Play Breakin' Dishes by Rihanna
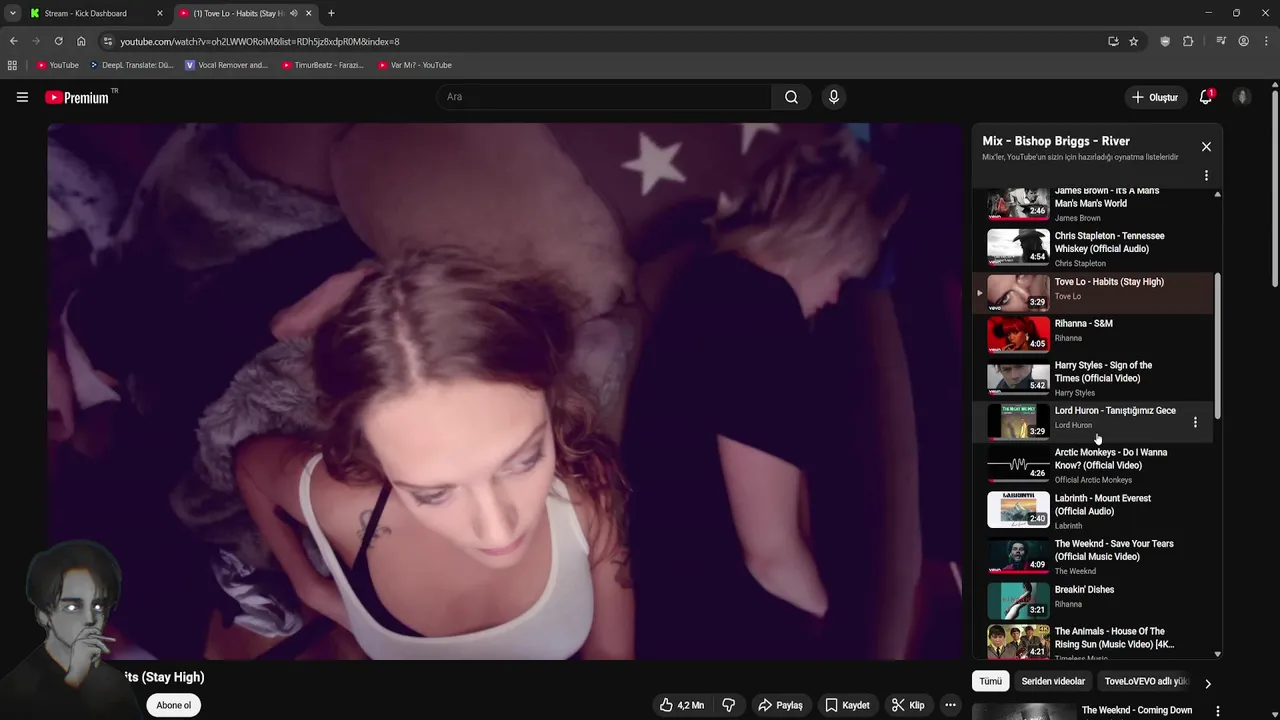The height and width of the screenshot is (720, 1280). (x=1094, y=600)
